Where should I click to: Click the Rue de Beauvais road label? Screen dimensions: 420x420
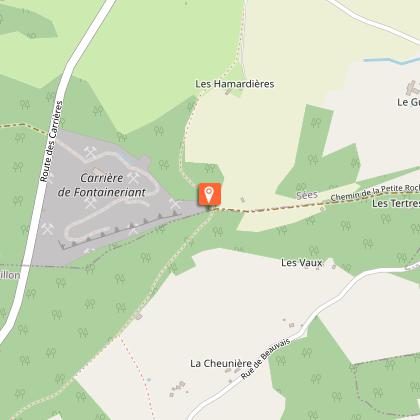[266, 358]
